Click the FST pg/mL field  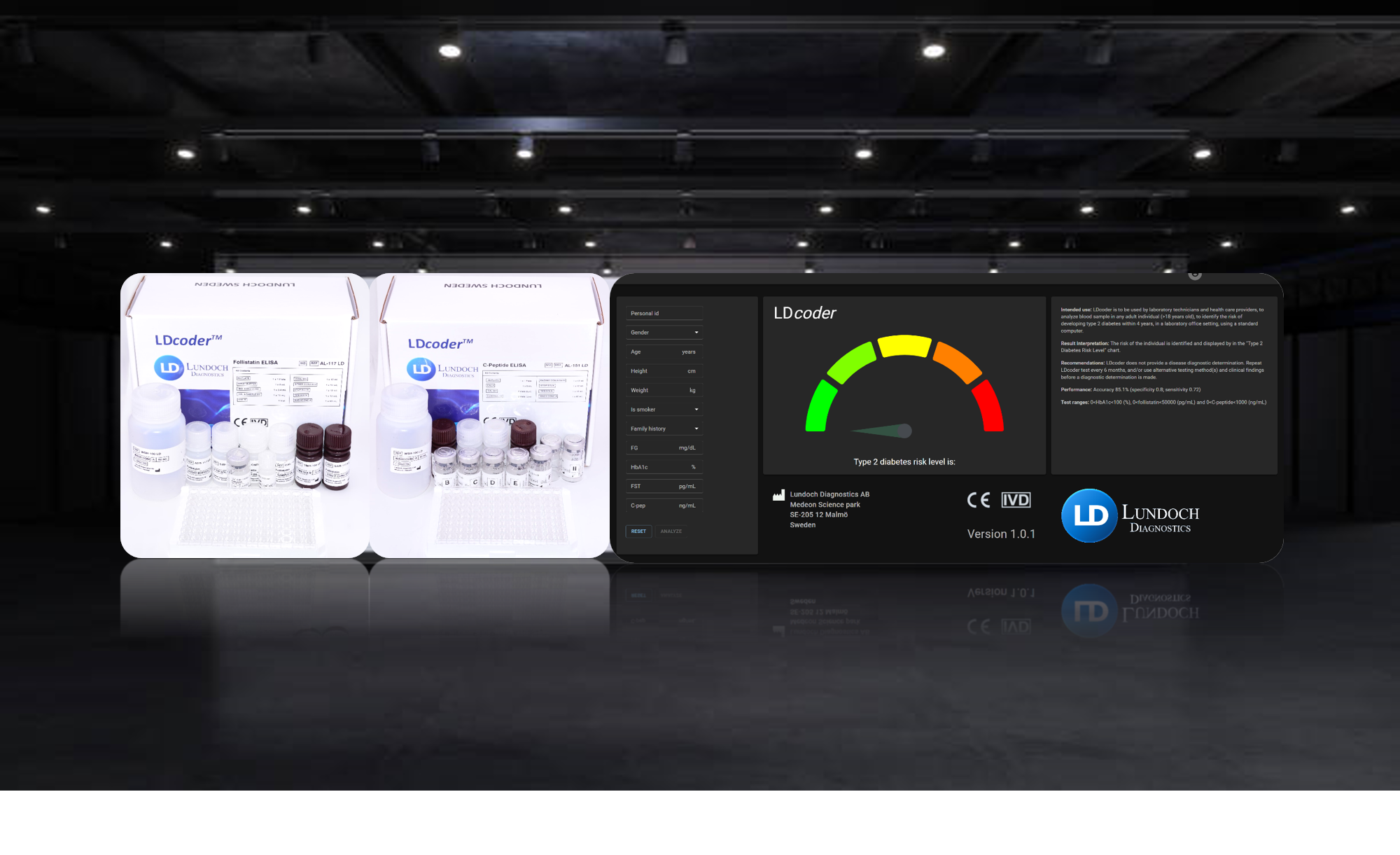[664, 486]
